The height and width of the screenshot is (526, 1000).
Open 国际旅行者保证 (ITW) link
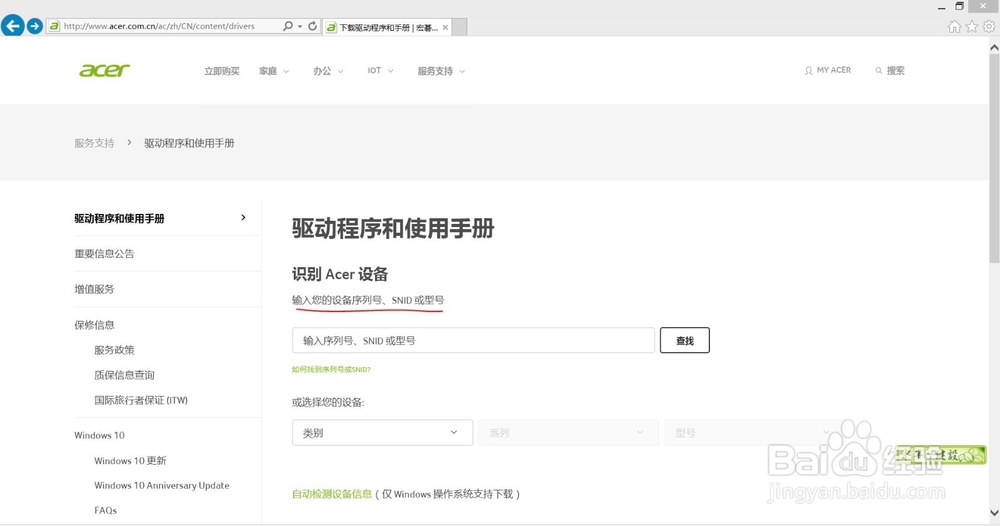[141, 400]
